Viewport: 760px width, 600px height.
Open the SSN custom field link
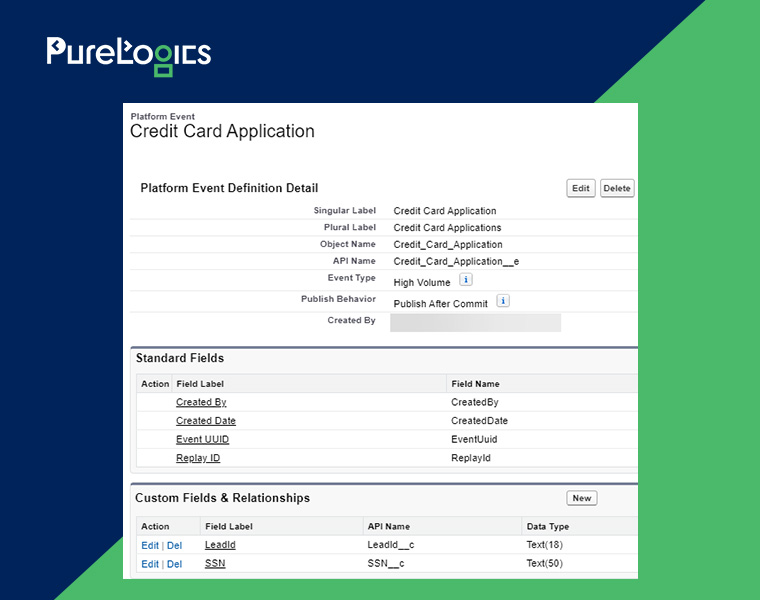pyautogui.click(x=215, y=563)
